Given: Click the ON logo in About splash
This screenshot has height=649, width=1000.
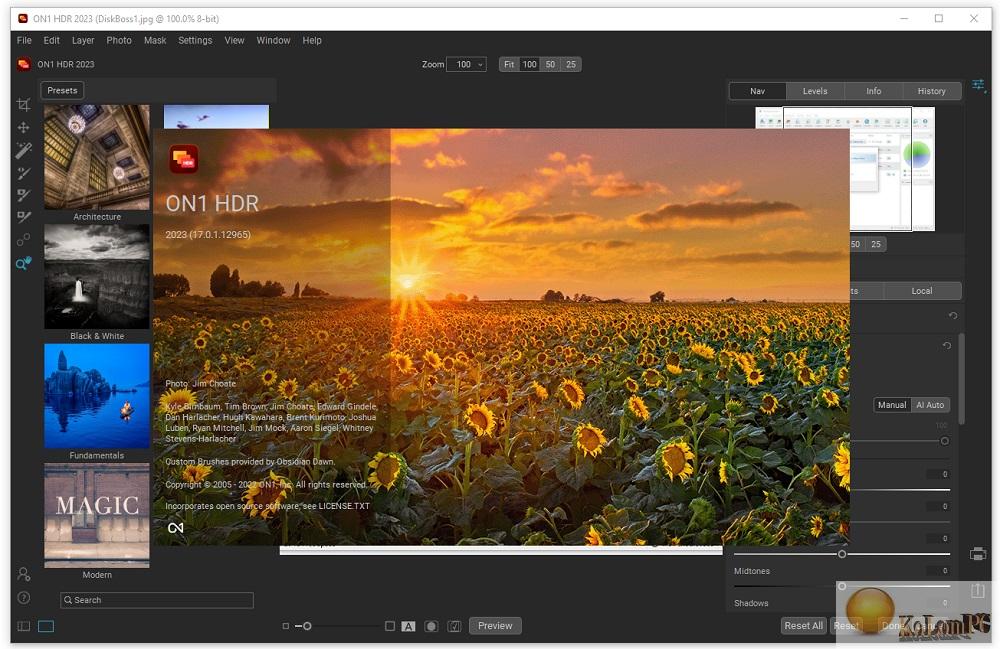Looking at the screenshot, I should (x=175, y=528).
